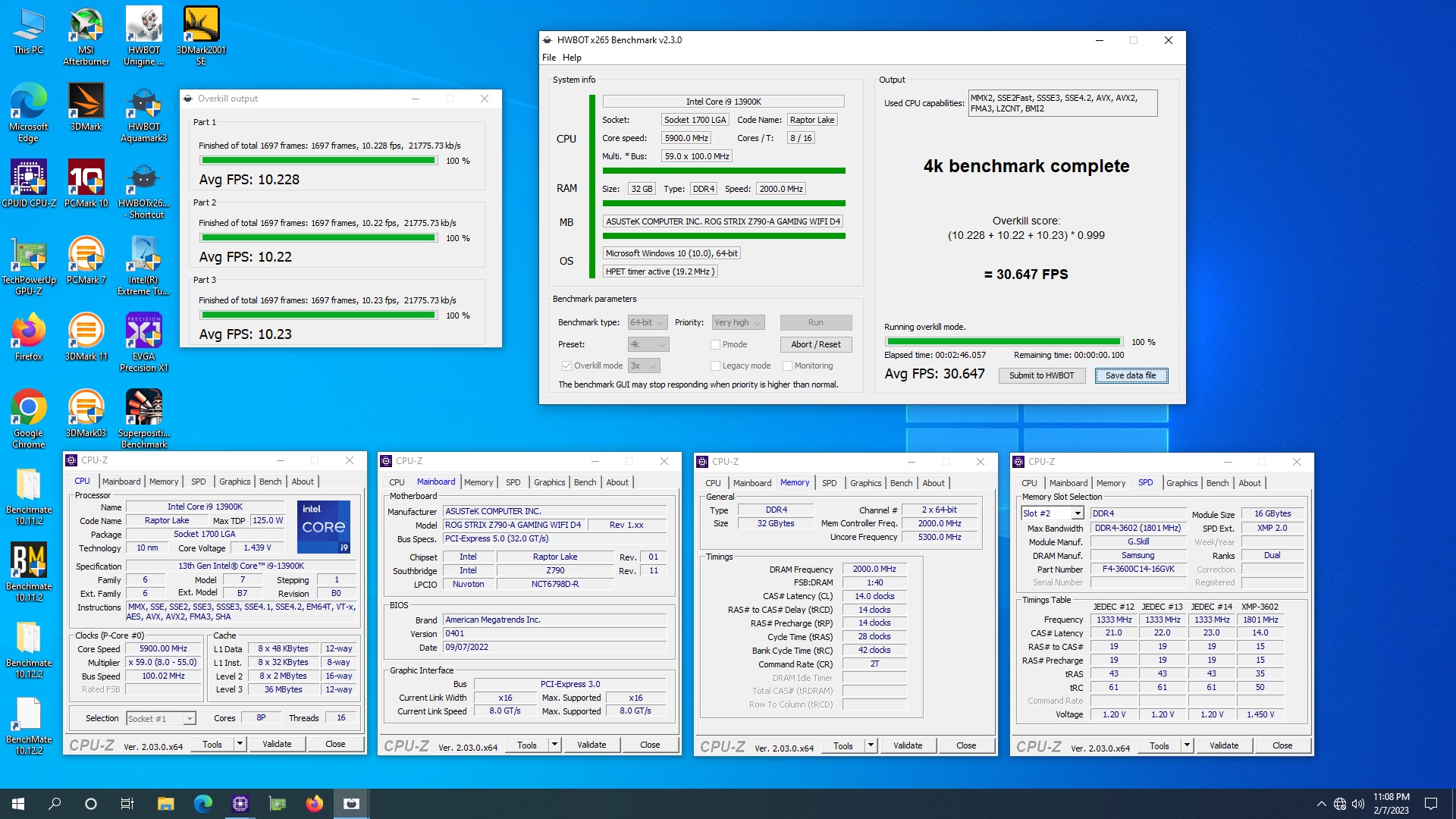
Task: Click the Running overkill mode progress bar
Action: point(1003,342)
